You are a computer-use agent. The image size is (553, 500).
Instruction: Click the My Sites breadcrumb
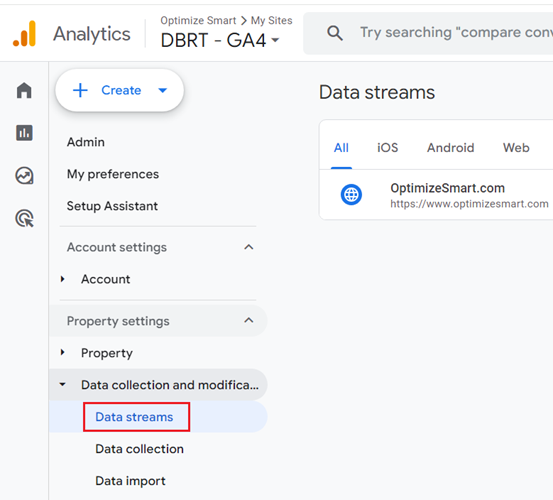[272, 20]
